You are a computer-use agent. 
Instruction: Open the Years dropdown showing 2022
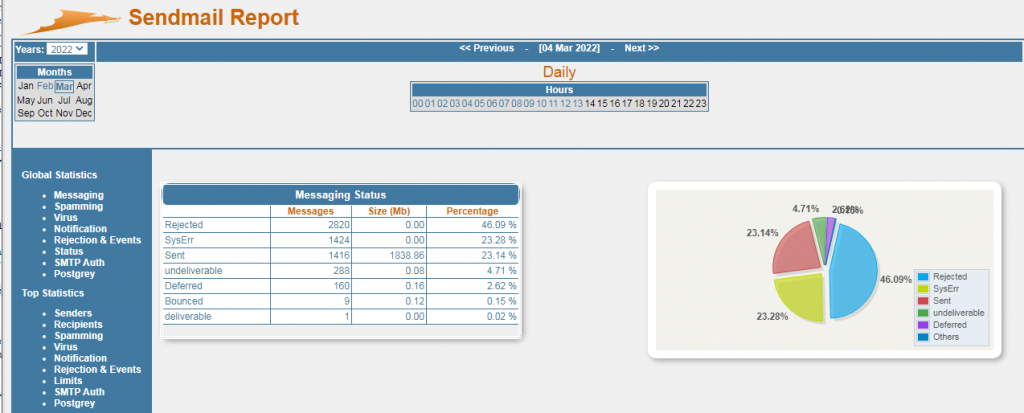tap(67, 48)
